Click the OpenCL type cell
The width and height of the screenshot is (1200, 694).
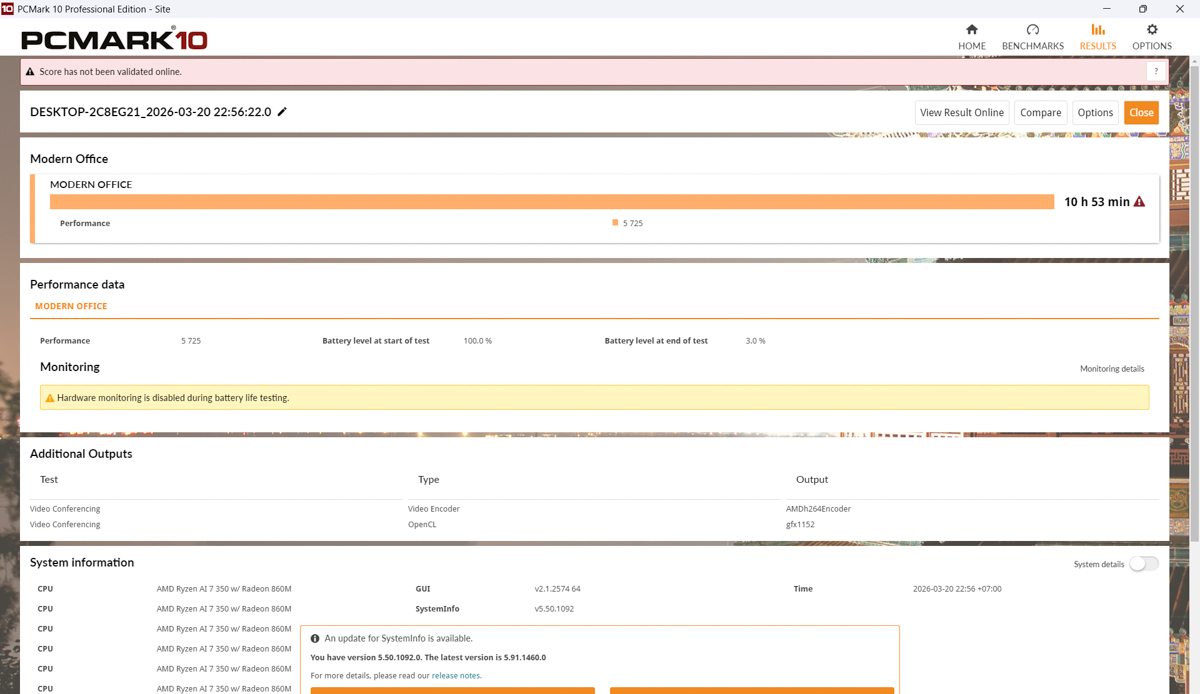(x=422, y=524)
